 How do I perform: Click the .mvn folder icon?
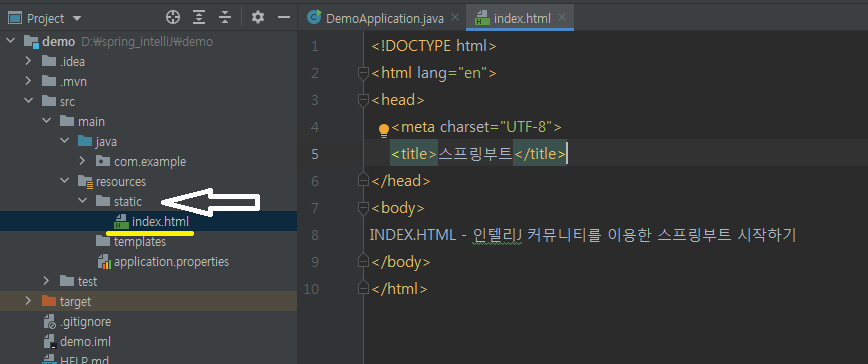click(x=49, y=82)
